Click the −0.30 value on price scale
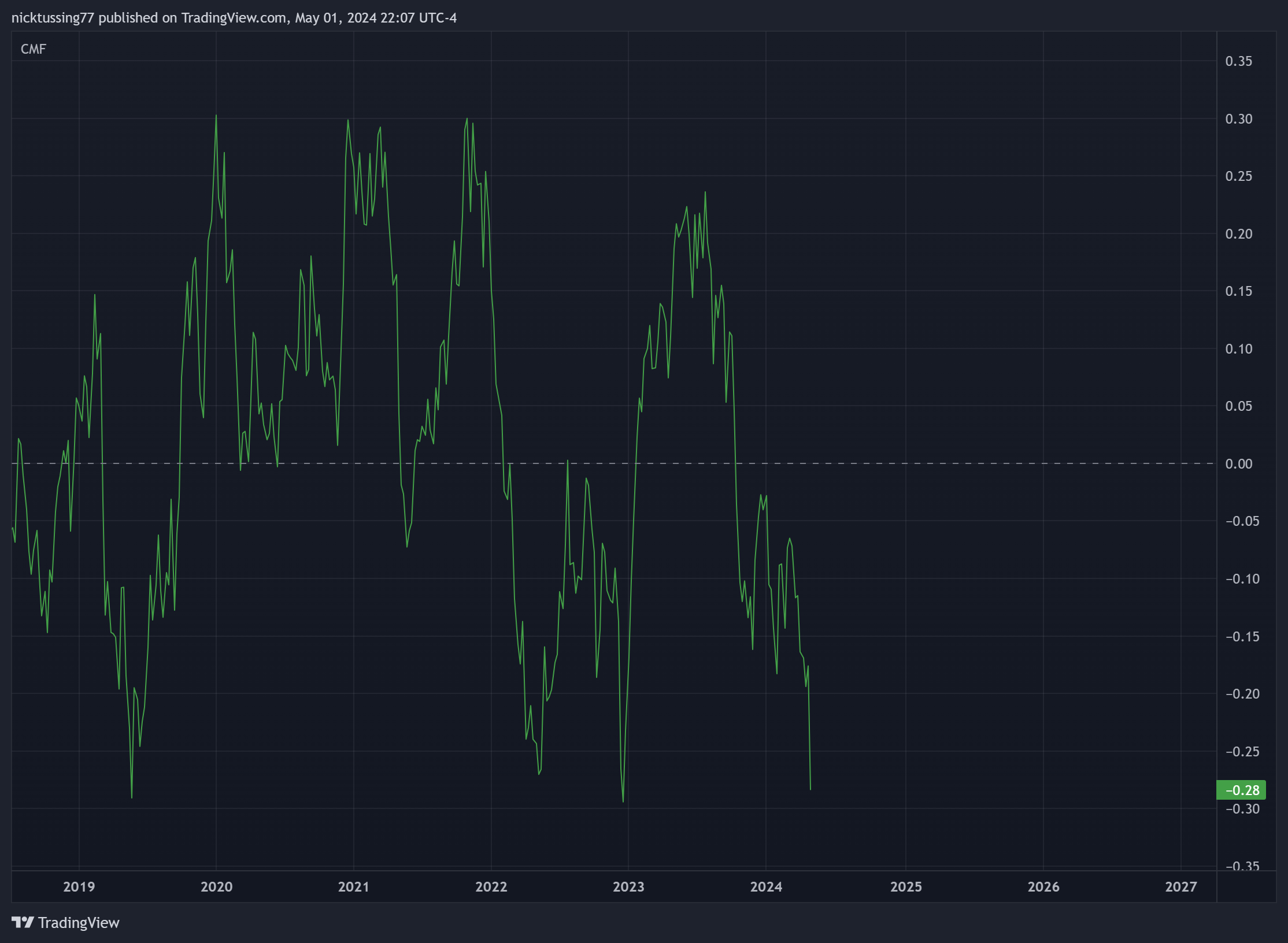Image resolution: width=1288 pixels, height=943 pixels. click(x=1242, y=809)
